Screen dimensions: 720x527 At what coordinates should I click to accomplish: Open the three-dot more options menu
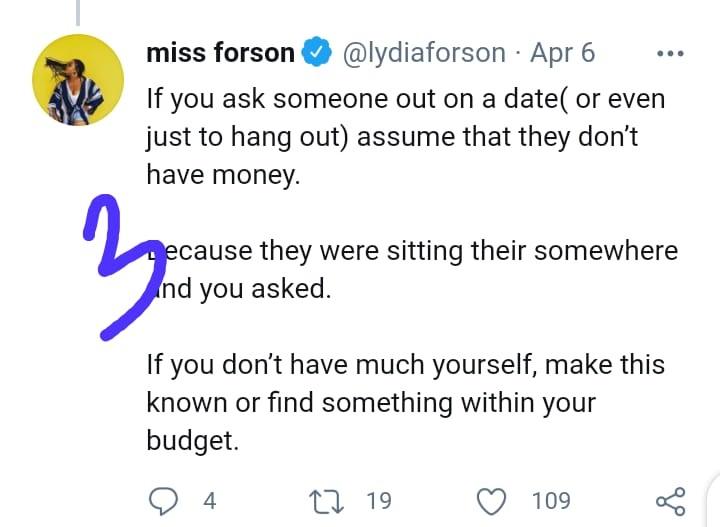tap(669, 53)
